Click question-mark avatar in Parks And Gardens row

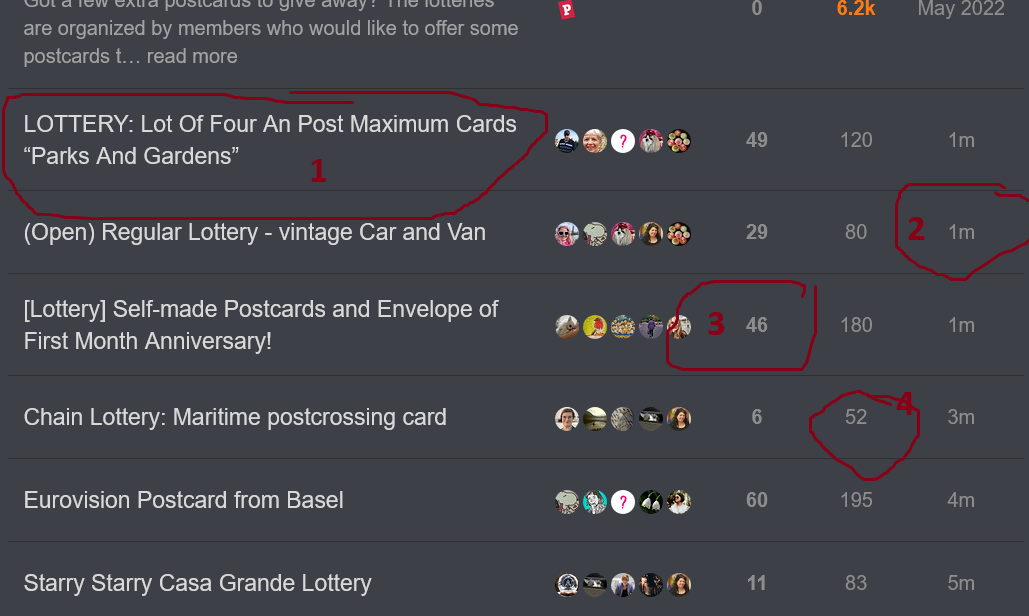(x=623, y=141)
